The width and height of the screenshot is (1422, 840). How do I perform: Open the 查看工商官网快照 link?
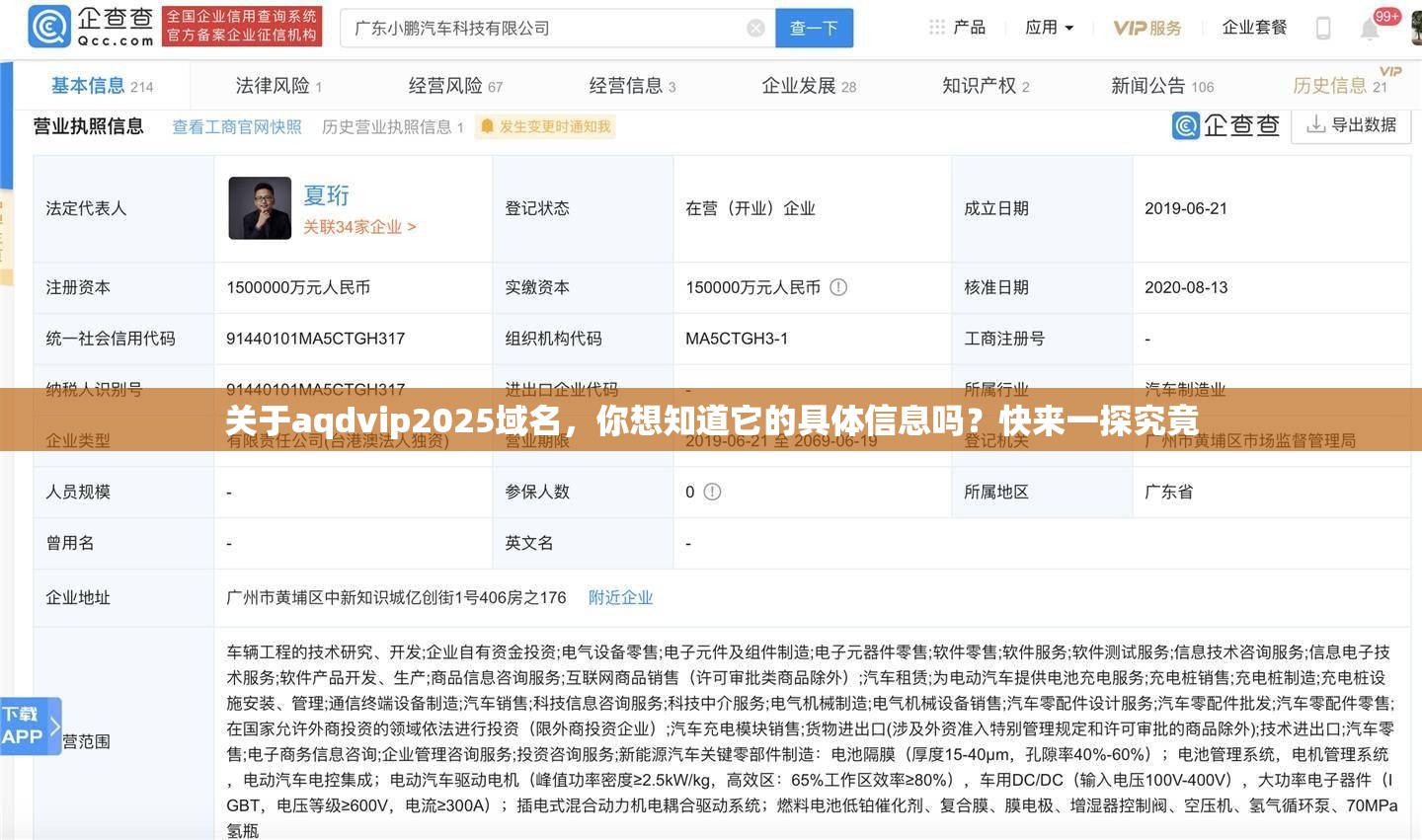point(236,126)
